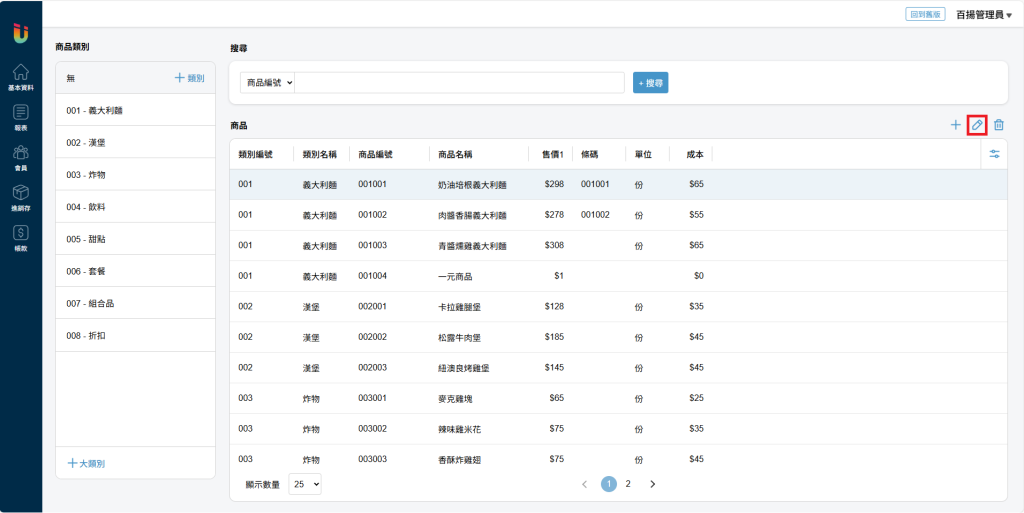The height and width of the screenshot is (513, 1024).
Task: Expand 百揚管理員 user menu
Action: point(984,15)
